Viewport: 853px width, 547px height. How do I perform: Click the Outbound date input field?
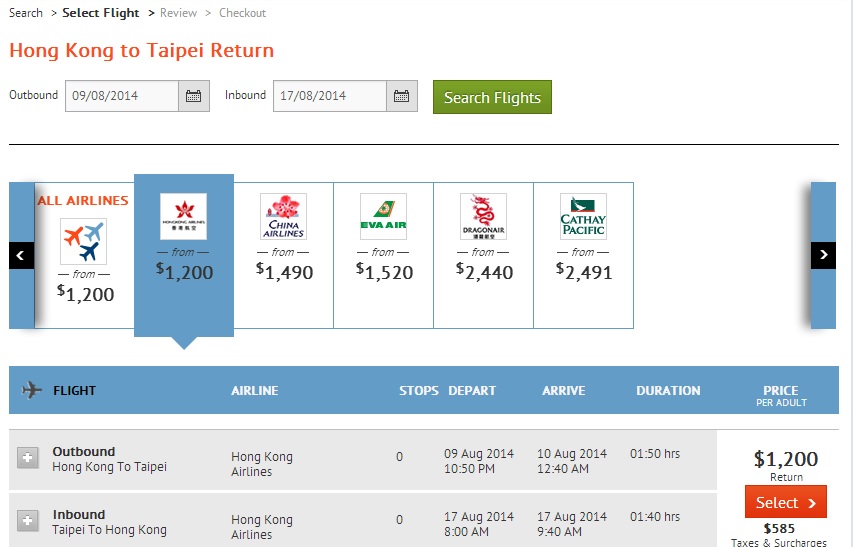click(122, 97)
